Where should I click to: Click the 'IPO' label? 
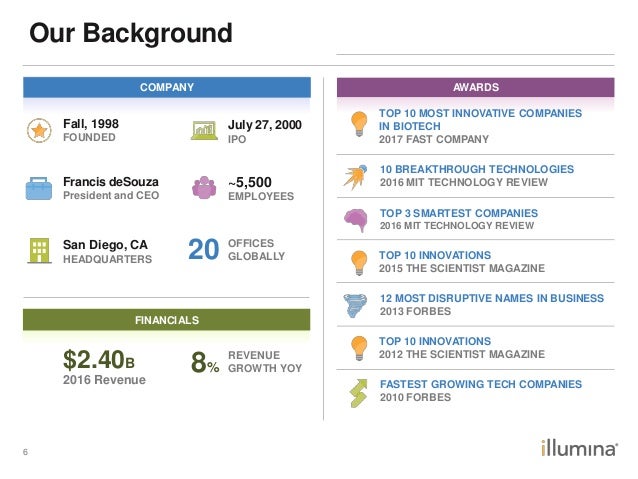tap(237, 139)
